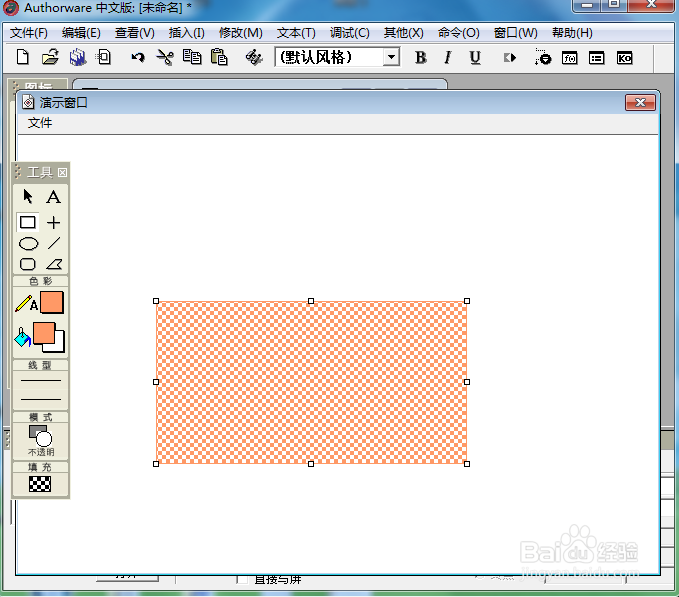Open the Debug (C) menu
The height and width of the screenshot is (597, 679).
pos(349,33)
